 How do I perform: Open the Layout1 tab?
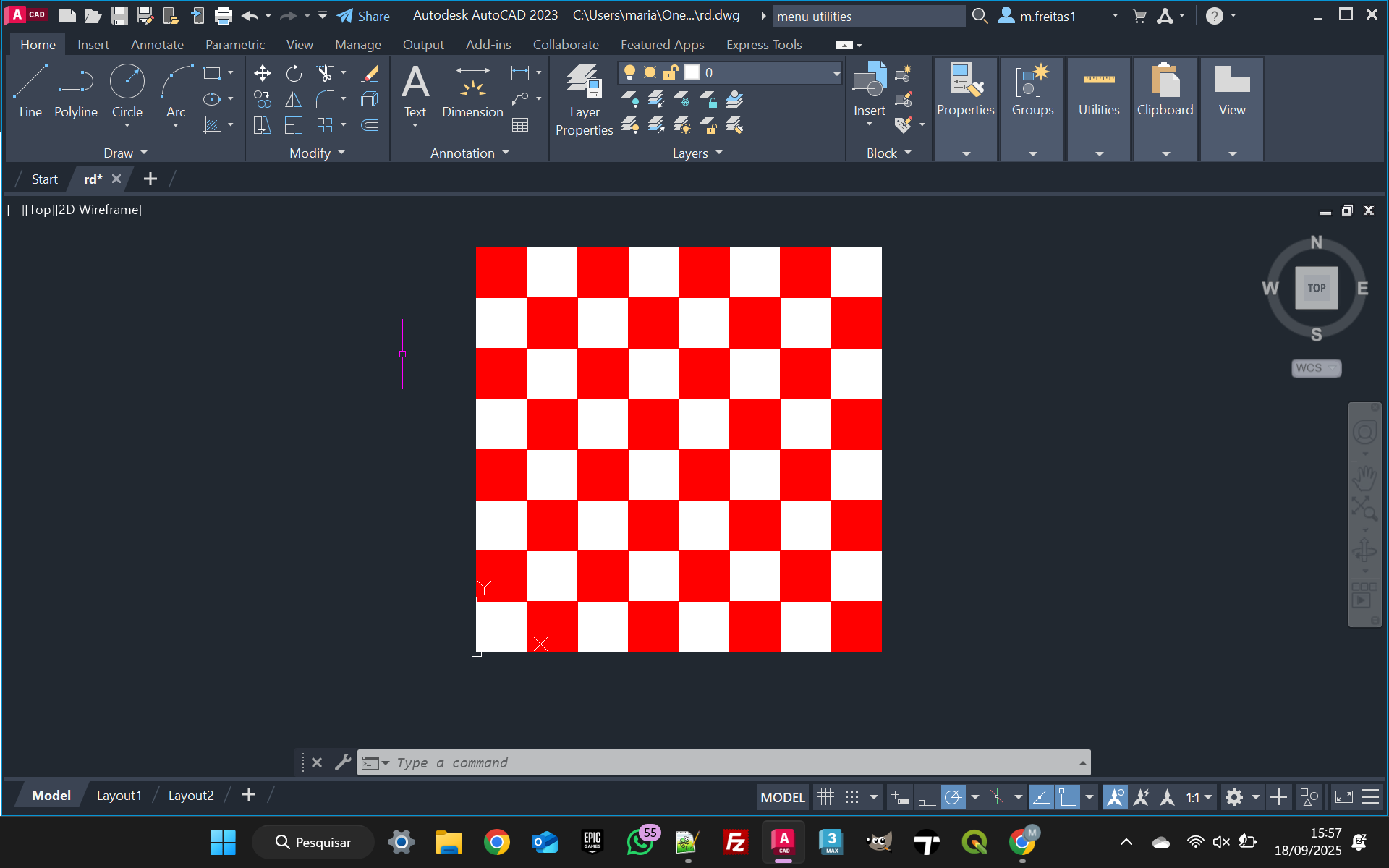click(x=119, y=796)
